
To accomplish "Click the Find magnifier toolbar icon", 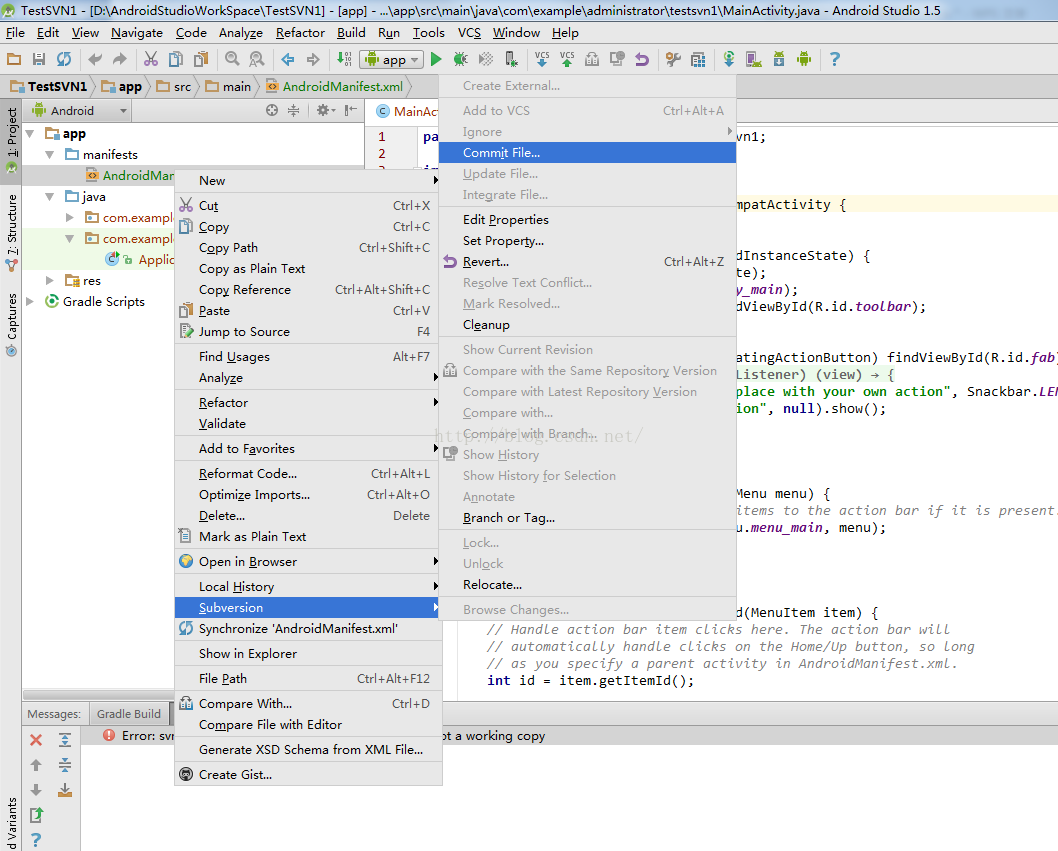I will [x=232, y=59].
